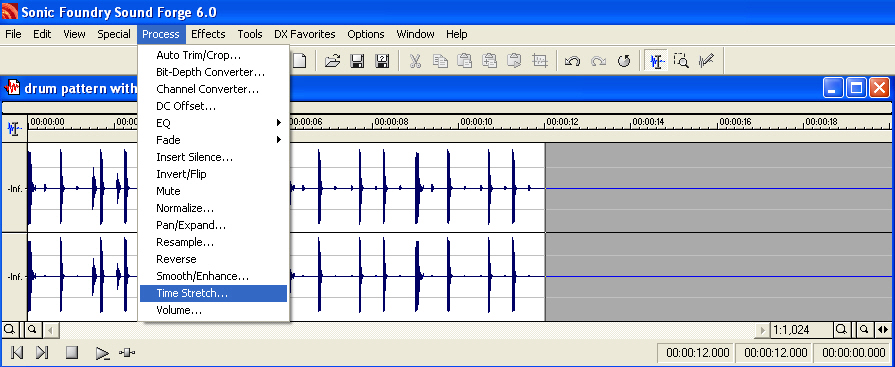Select Pan/Expand menu item
895x367 pixels.
pyautogui.click(x=213, y=225)
